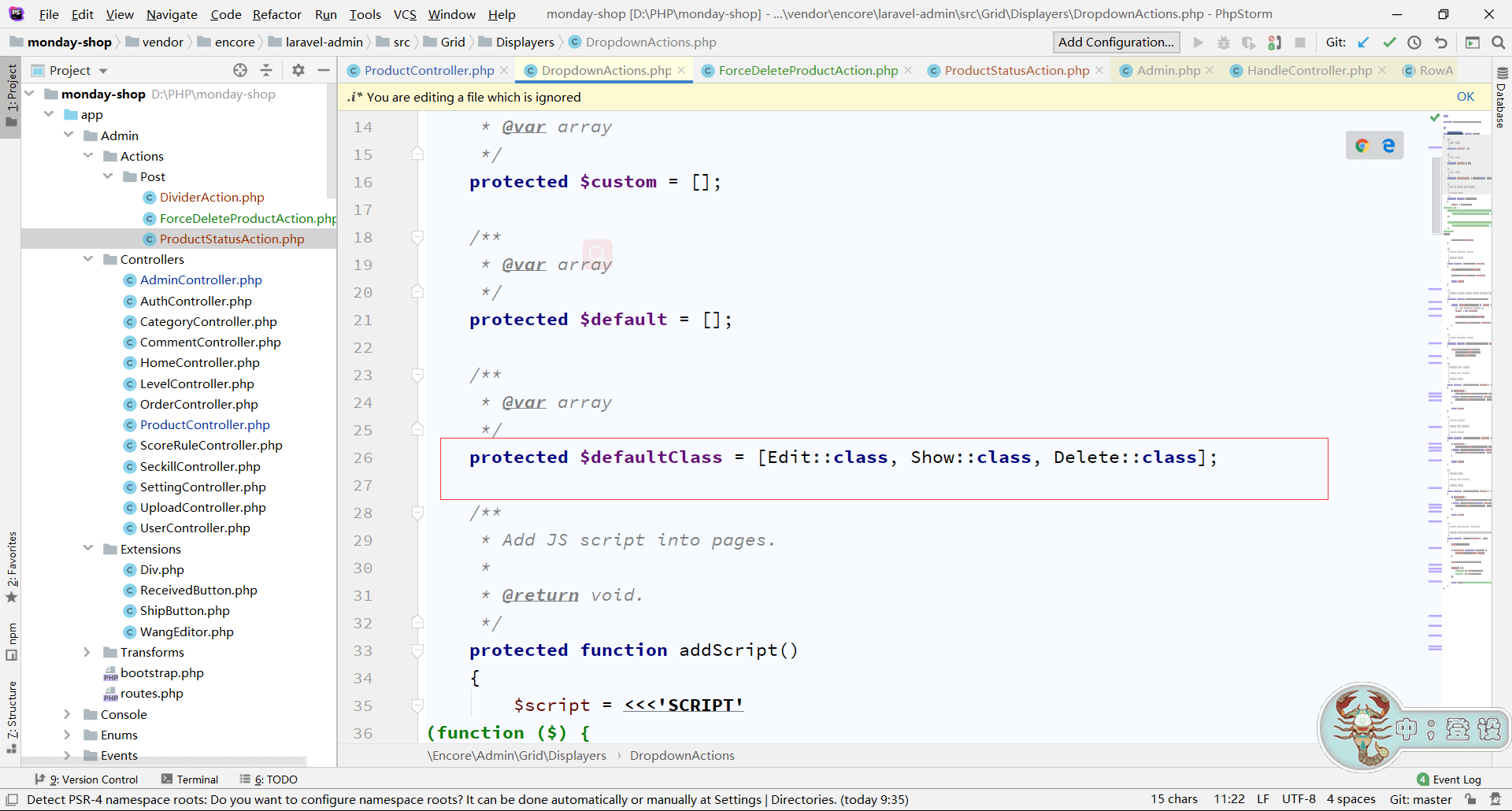Open the Database tool window

click(1502, 97)
